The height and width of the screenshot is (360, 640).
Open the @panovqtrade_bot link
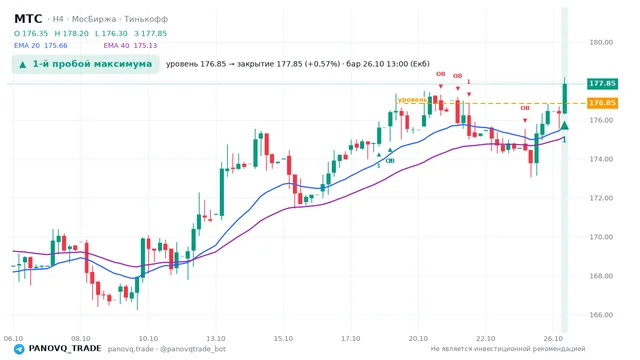193,349
